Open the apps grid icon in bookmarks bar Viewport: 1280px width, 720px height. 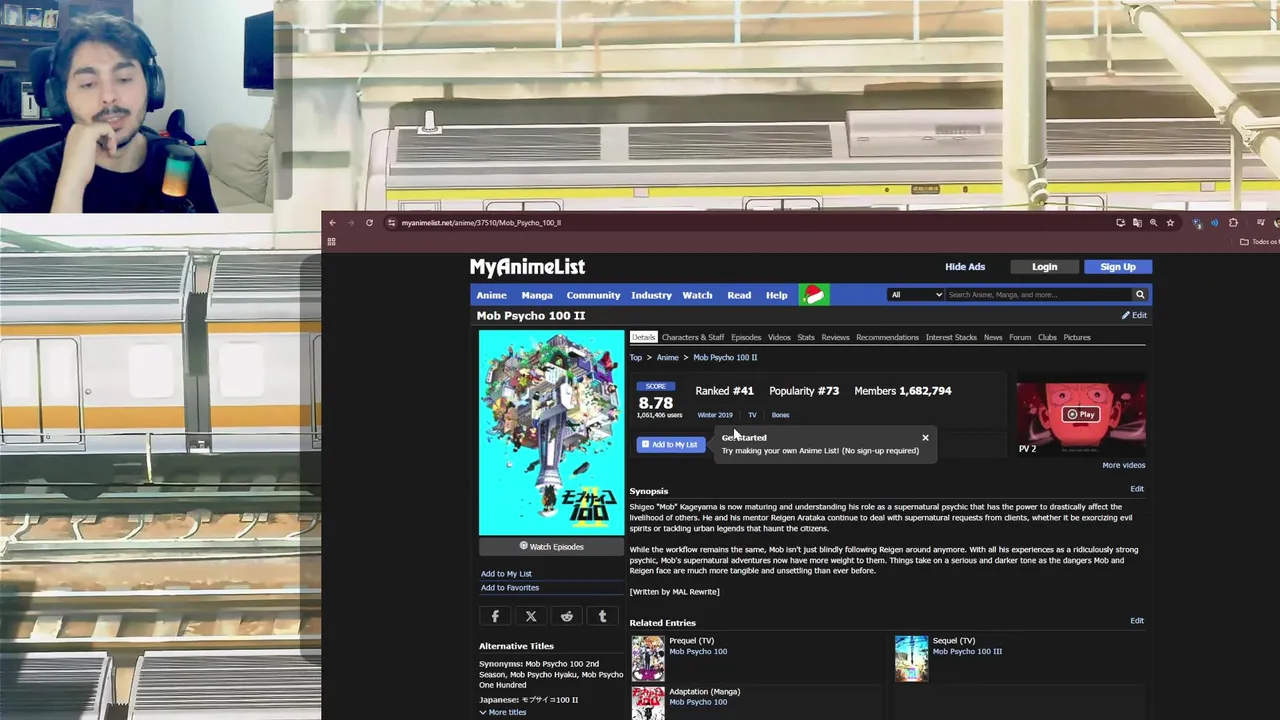click(x=331, y=241)
